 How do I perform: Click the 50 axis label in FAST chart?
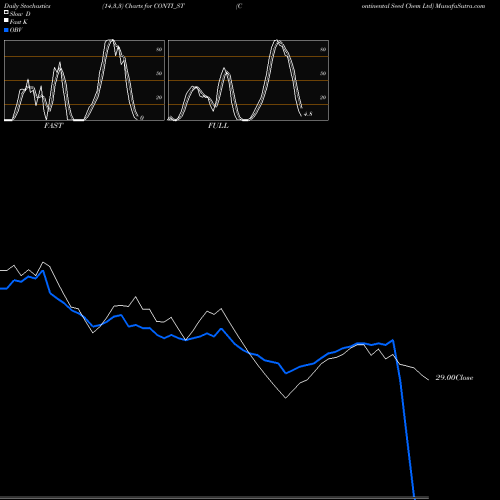(x=159, y=73)
